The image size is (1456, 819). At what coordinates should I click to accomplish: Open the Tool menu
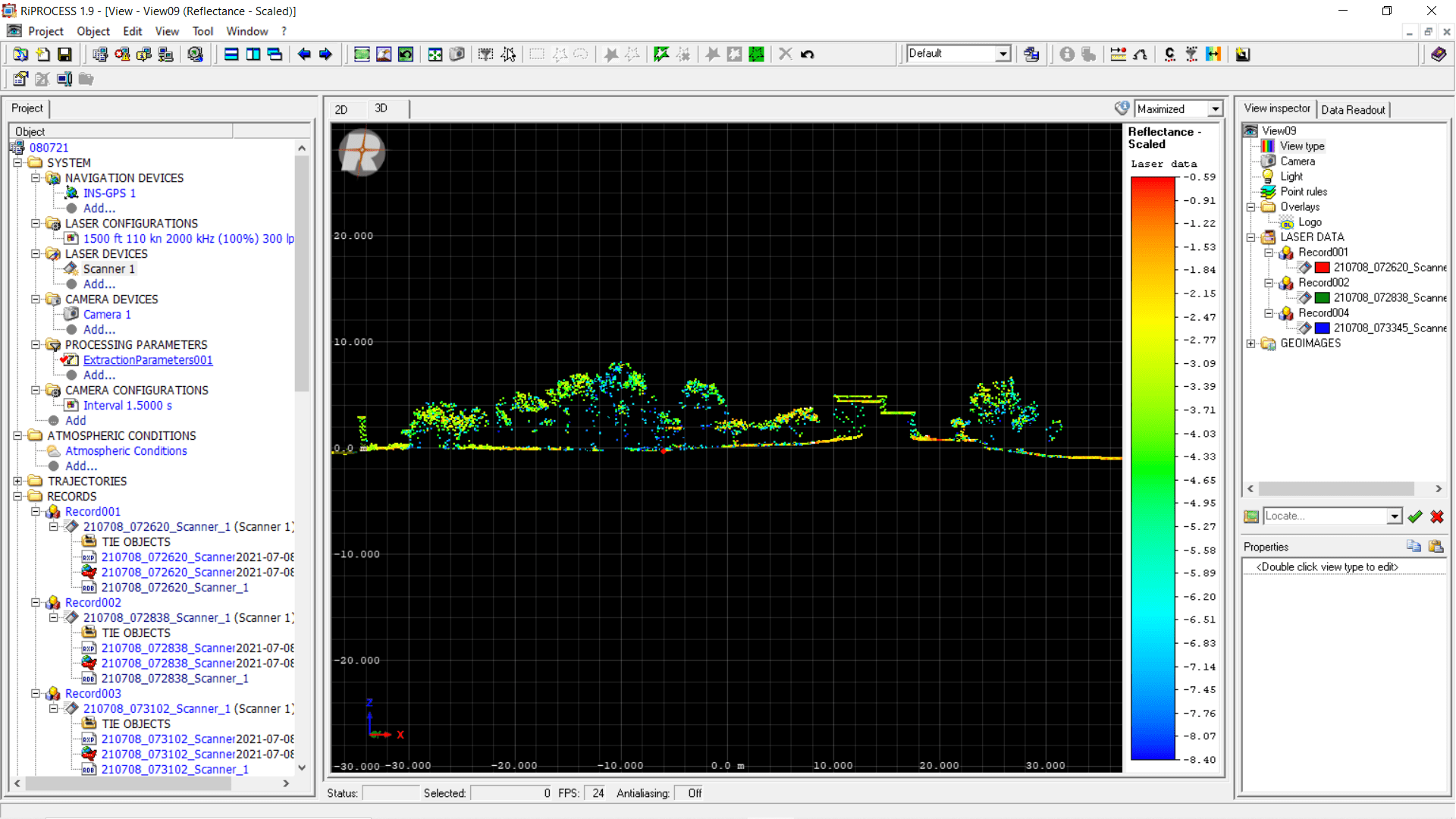point(202,31)
